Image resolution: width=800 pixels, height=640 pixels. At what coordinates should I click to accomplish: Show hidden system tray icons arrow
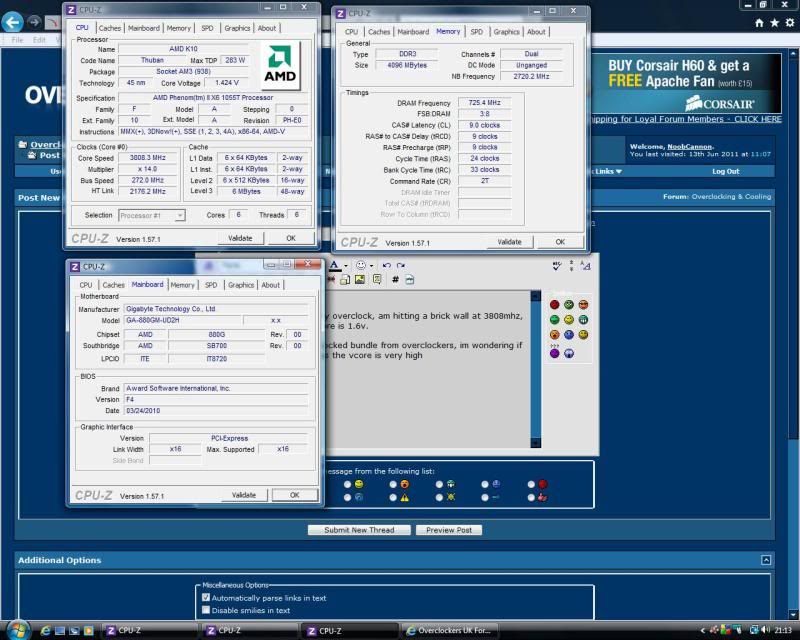703,631
